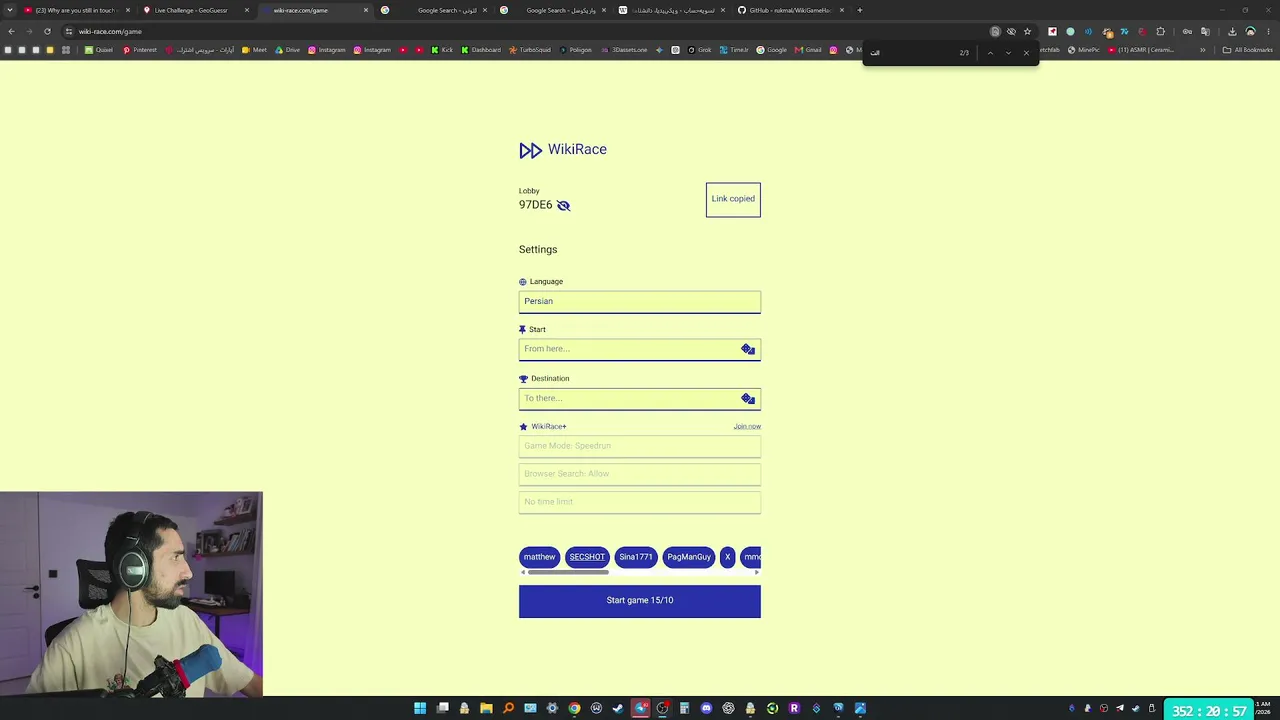
Task: Open the browser profile avatar
Action: tap(1250, 31)
